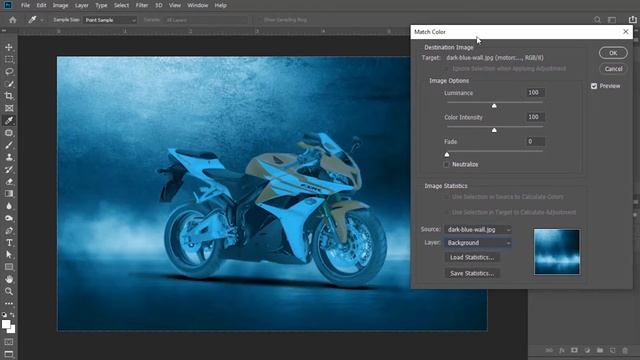640x360 pixels.
Task: Open the workspace switcher dropdown icon
Action: click(612, 20)
